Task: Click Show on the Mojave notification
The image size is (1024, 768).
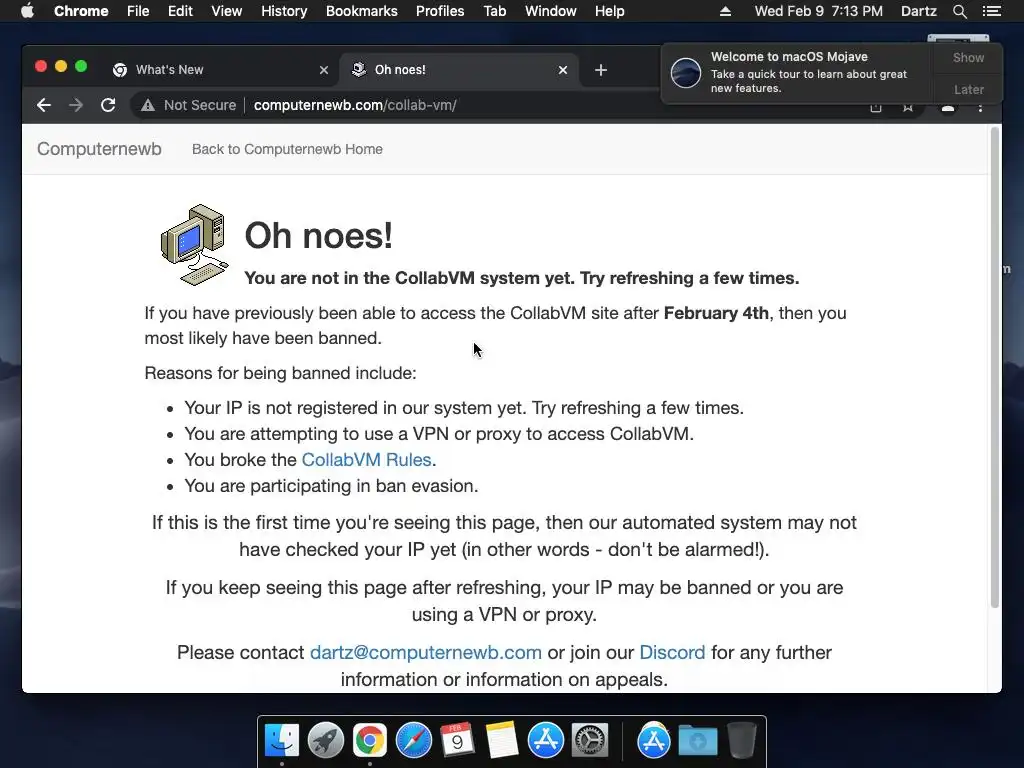Action: tap(968, 57)
